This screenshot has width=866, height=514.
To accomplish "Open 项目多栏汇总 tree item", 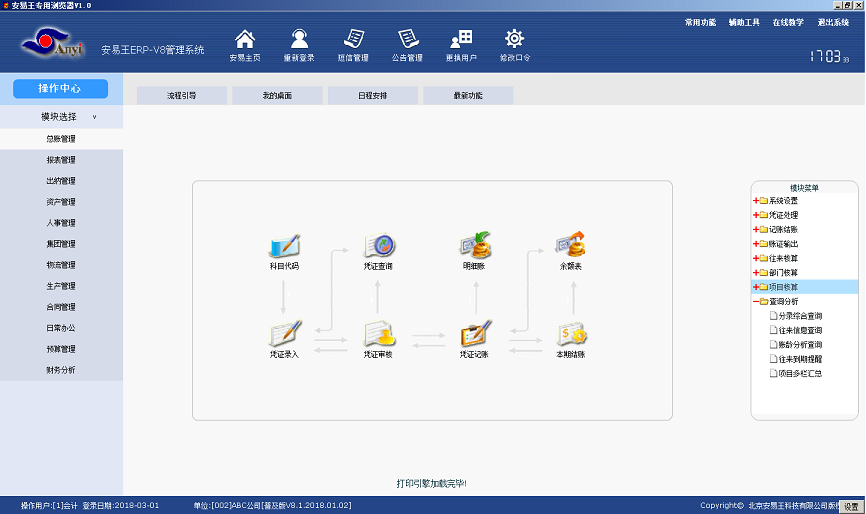I will (x=796, y=373).
